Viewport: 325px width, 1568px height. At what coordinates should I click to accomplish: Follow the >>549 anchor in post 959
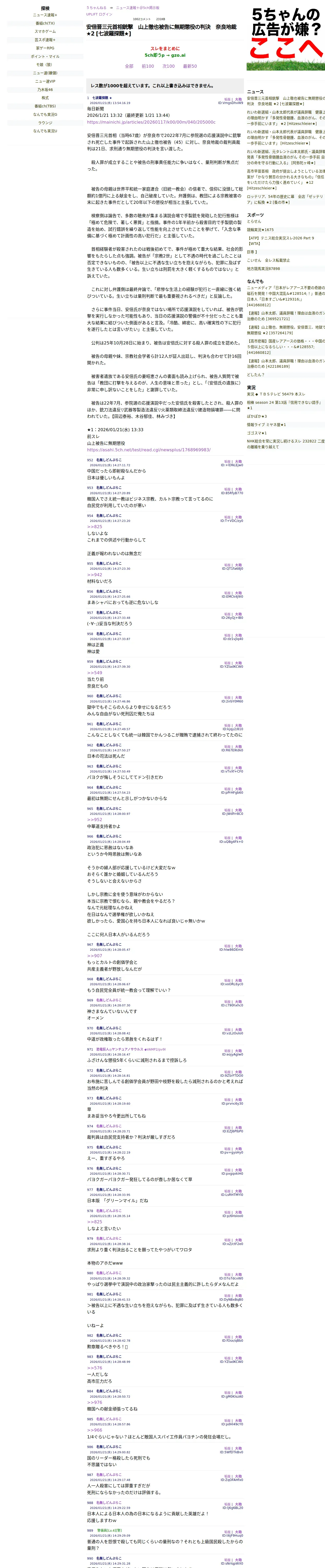point(94,673)
